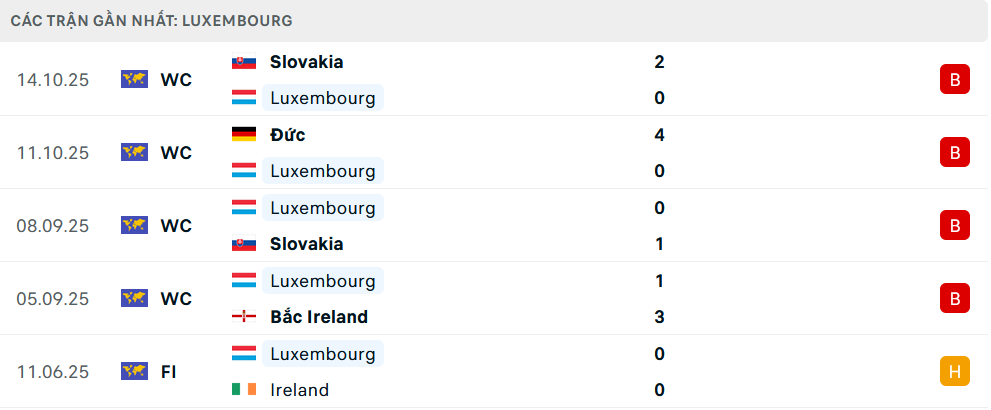The height and width of the screenshot is (410, 991).
Task: Click the world map icon for 14.10.25 match
Action: pyautogui.click(x=134, y=80)
